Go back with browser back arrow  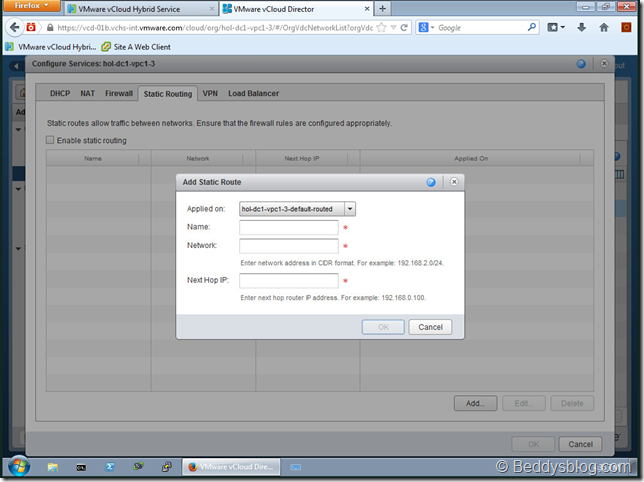[x=14, y=28]
